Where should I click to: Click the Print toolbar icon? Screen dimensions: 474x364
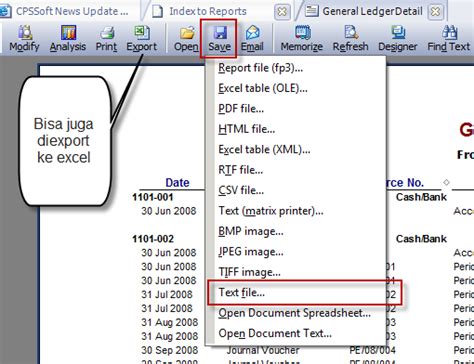click(106, 39)
